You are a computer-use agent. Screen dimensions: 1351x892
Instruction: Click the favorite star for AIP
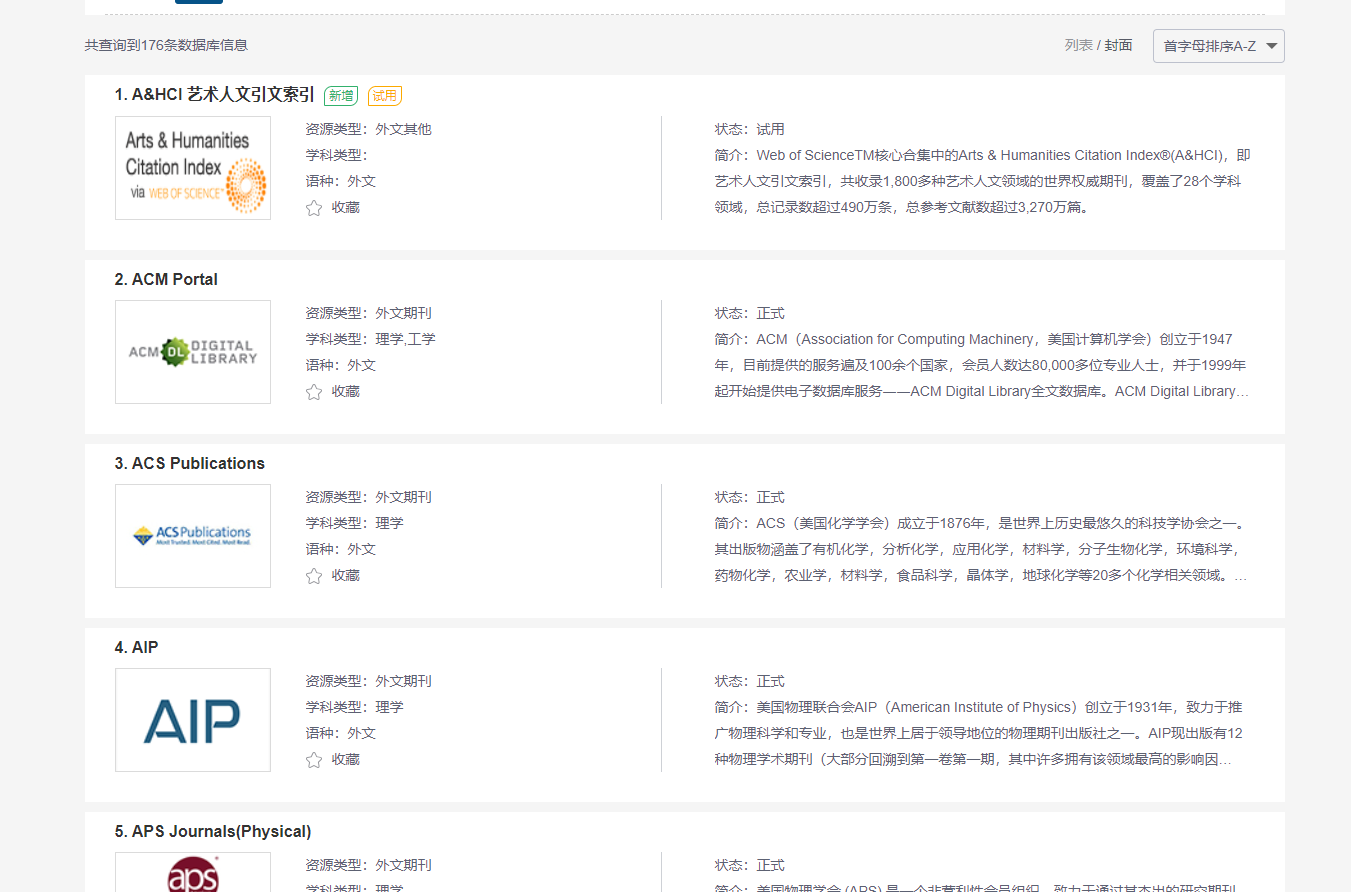click(x=314, y=760)
